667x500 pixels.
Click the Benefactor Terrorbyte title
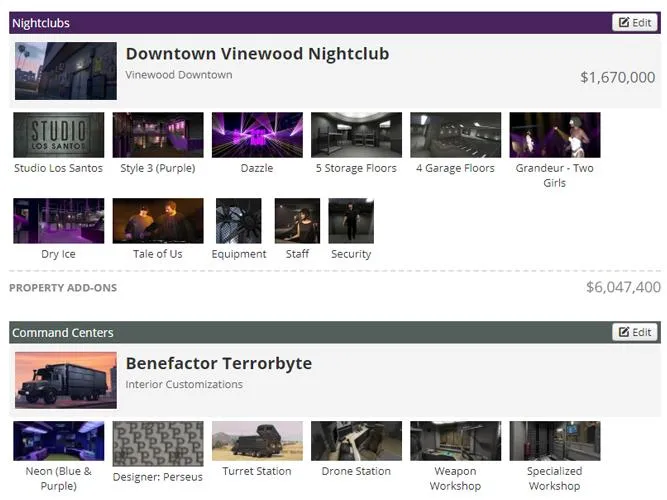coord(219,363)
